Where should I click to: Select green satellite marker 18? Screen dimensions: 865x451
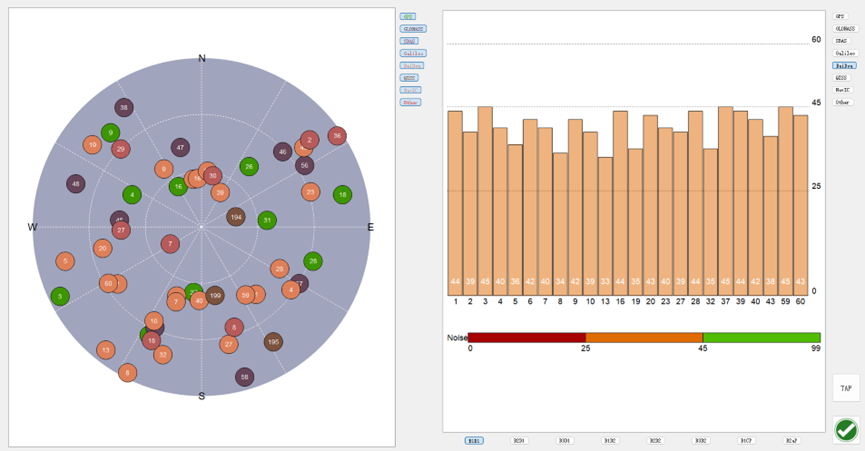343,195
